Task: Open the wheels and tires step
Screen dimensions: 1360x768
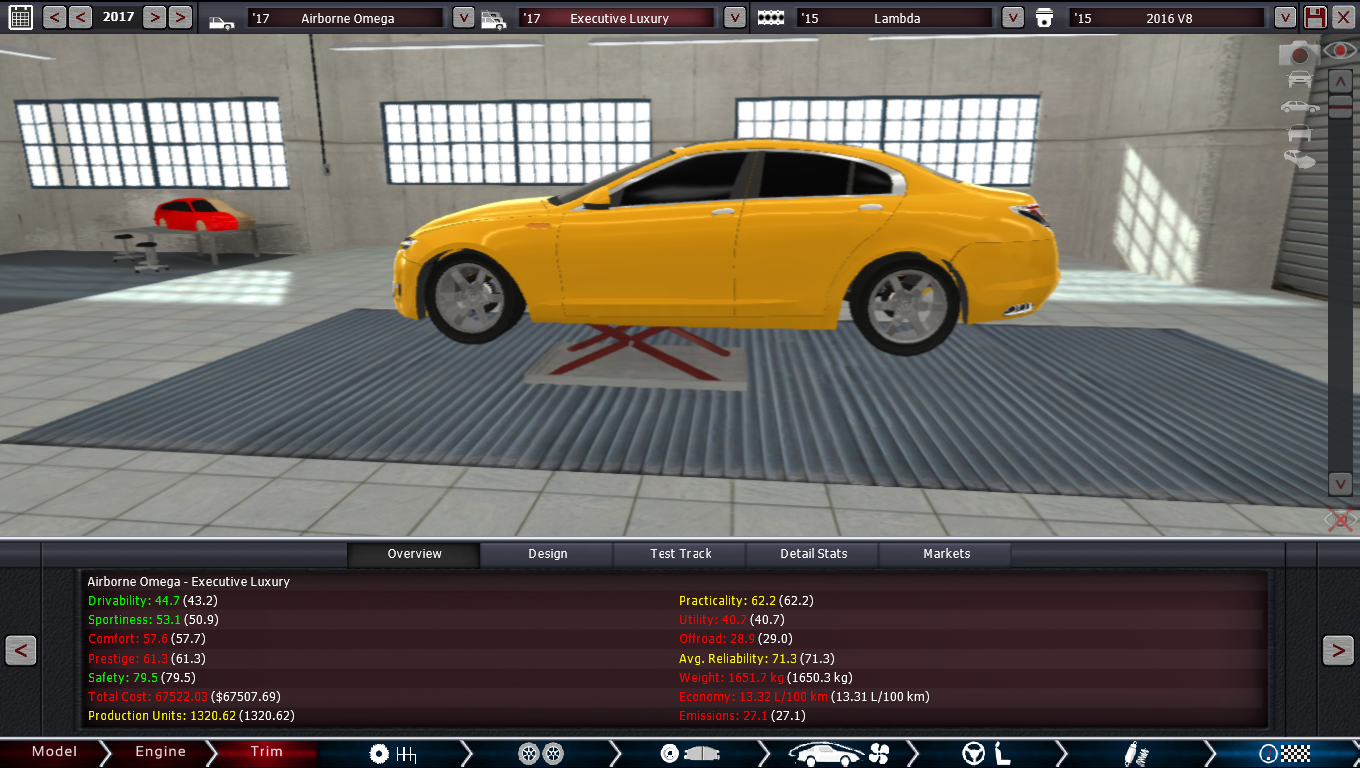Action: coord(541,753)
